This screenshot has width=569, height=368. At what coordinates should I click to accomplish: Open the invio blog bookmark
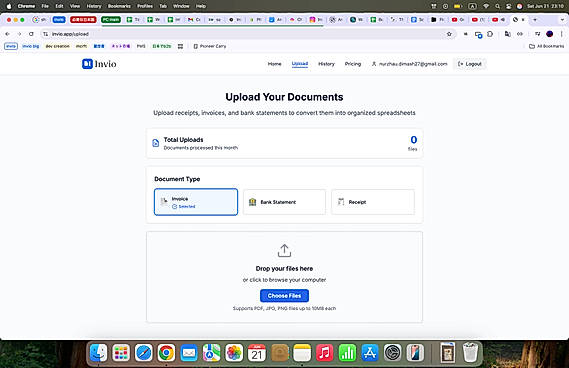[x=30, y=46]
